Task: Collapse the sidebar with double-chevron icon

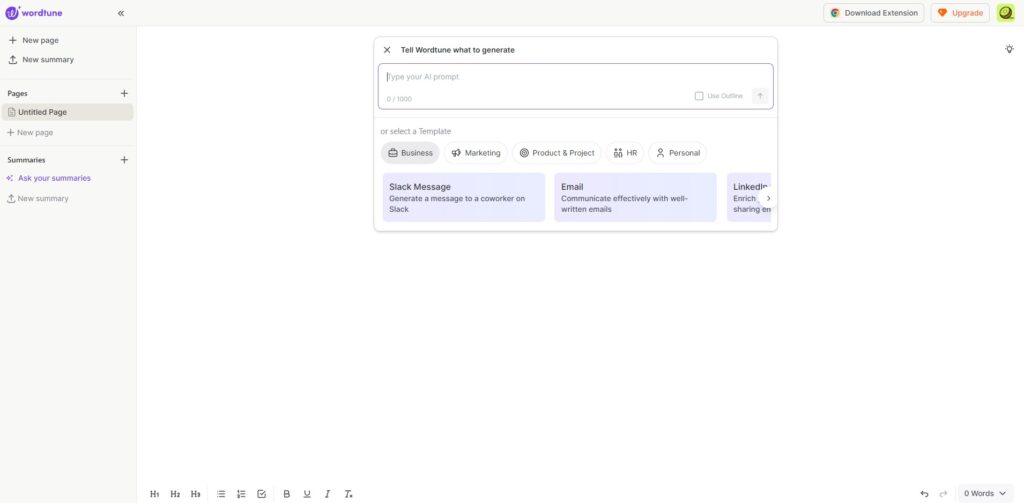Action: coord(121,13)
